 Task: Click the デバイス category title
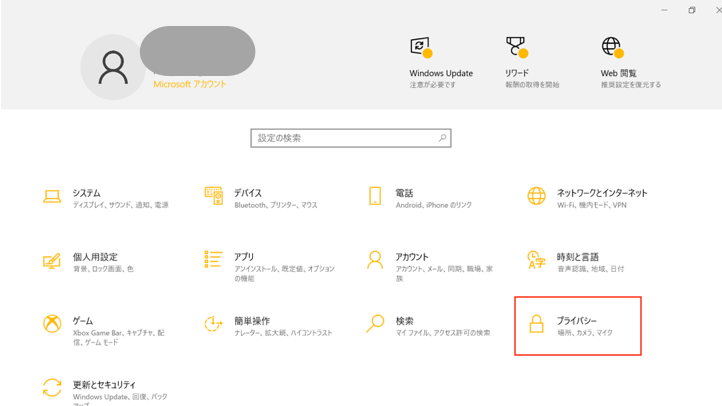248,193
